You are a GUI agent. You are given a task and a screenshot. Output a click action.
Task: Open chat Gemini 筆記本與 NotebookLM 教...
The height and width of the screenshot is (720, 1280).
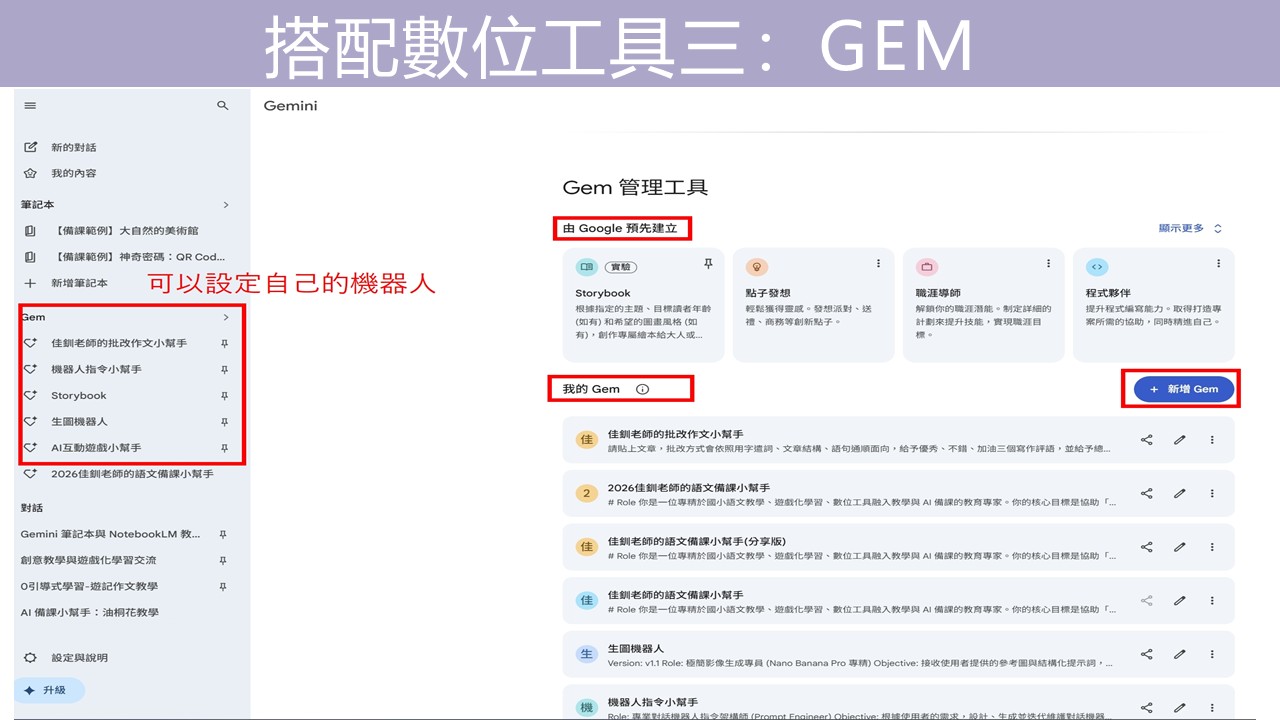point(110,534)
